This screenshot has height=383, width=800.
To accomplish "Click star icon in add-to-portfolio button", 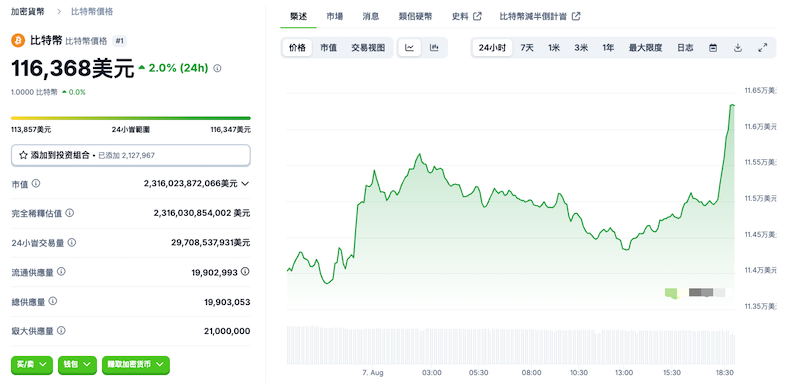I will tap(23, 155).
